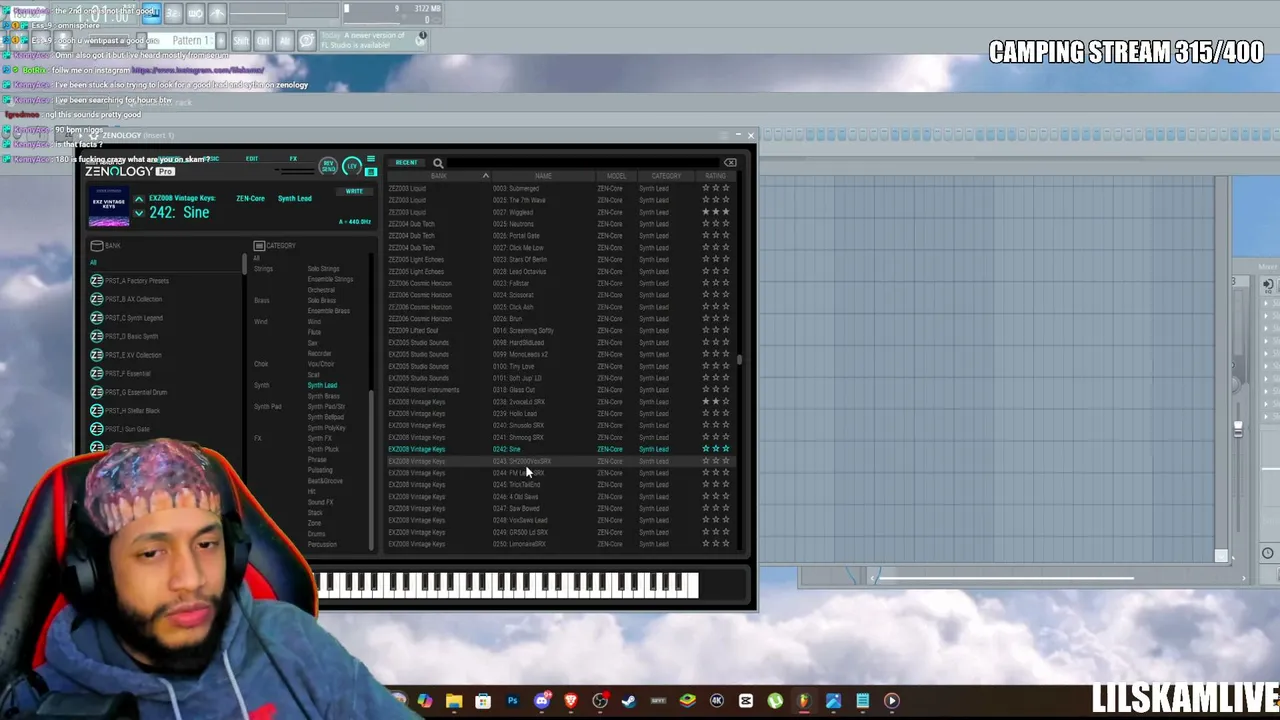This screenshot has height=720, width=1280.
Task: Open Microsoft Copilot from the taskbar
Action: [x=425, y=701]
